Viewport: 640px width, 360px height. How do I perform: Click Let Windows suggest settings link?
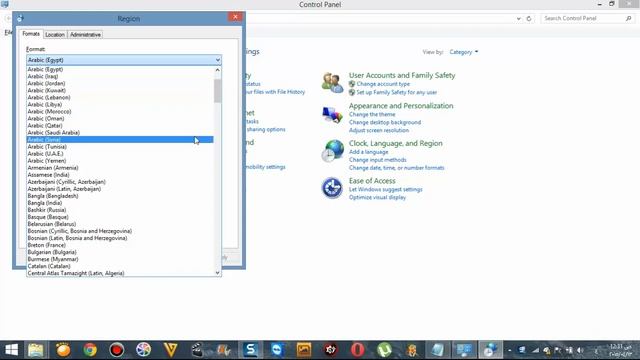386,189
